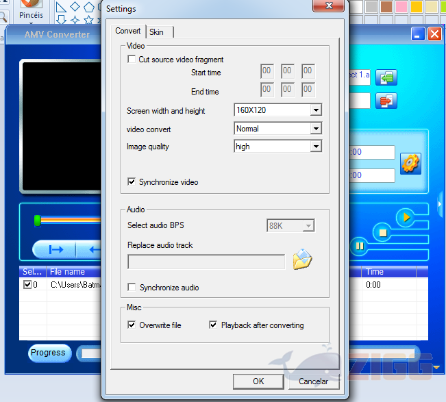446x402 pixels.
Task: Uncheck Synchronize video
Action: (x=131, y=182)
